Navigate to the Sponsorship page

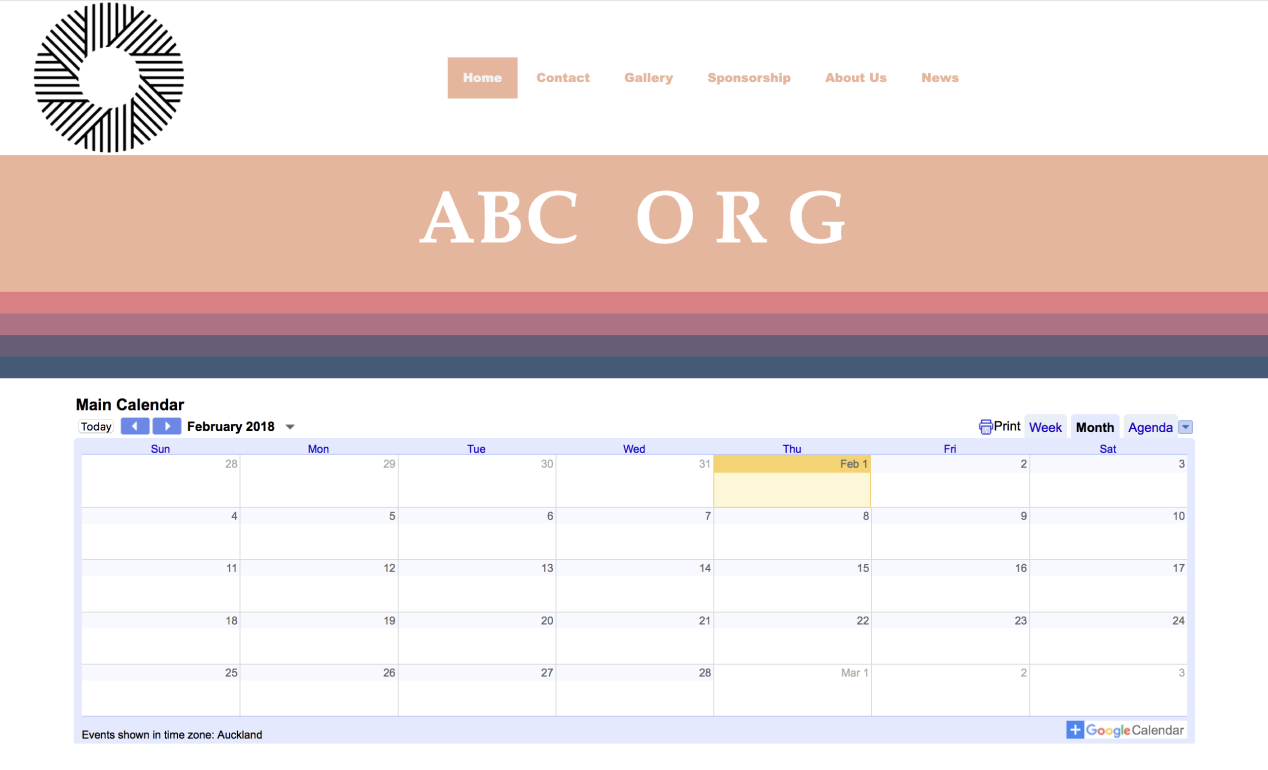pos(749,78)
